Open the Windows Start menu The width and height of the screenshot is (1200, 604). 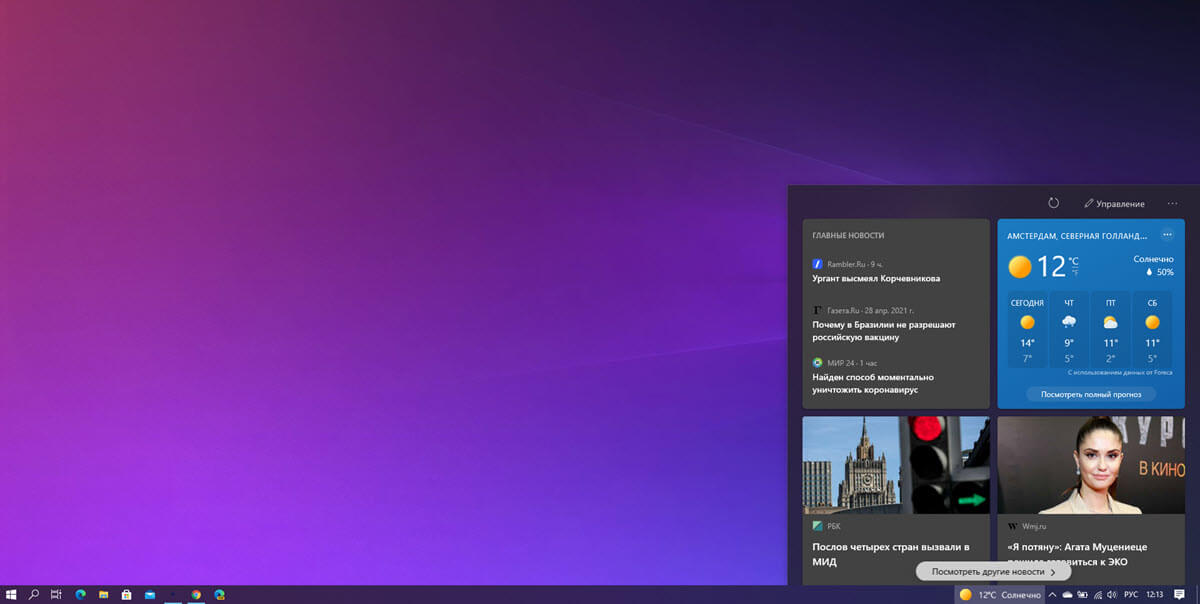pos(11,594)
